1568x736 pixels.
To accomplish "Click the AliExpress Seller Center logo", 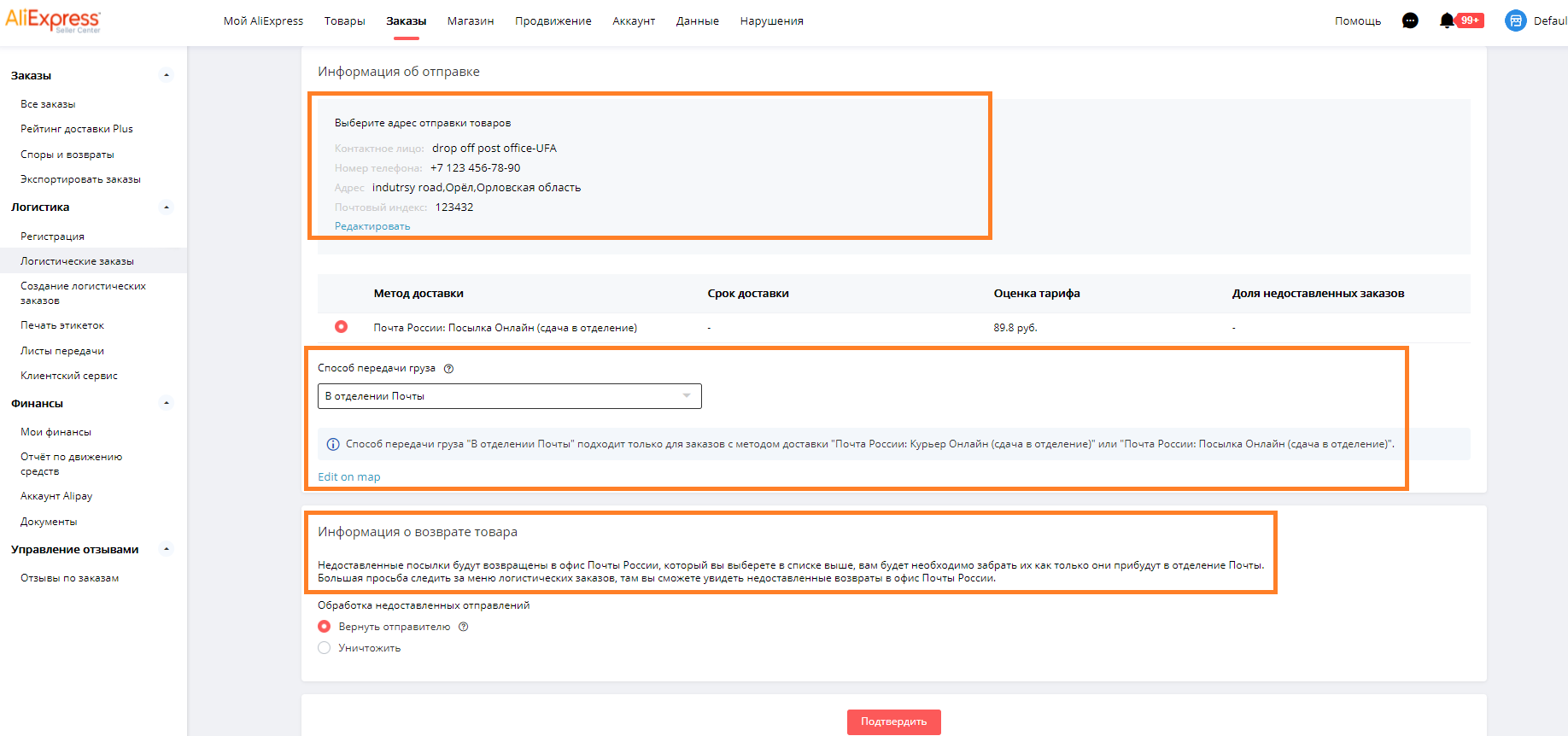I will 53,20.
